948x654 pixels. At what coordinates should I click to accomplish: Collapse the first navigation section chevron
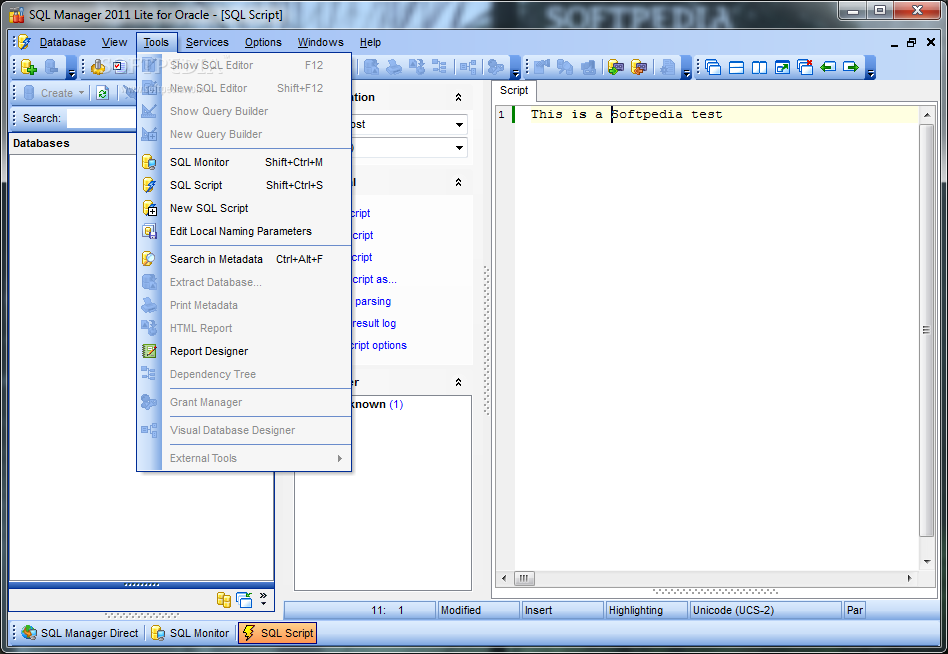tap(458, 97)
